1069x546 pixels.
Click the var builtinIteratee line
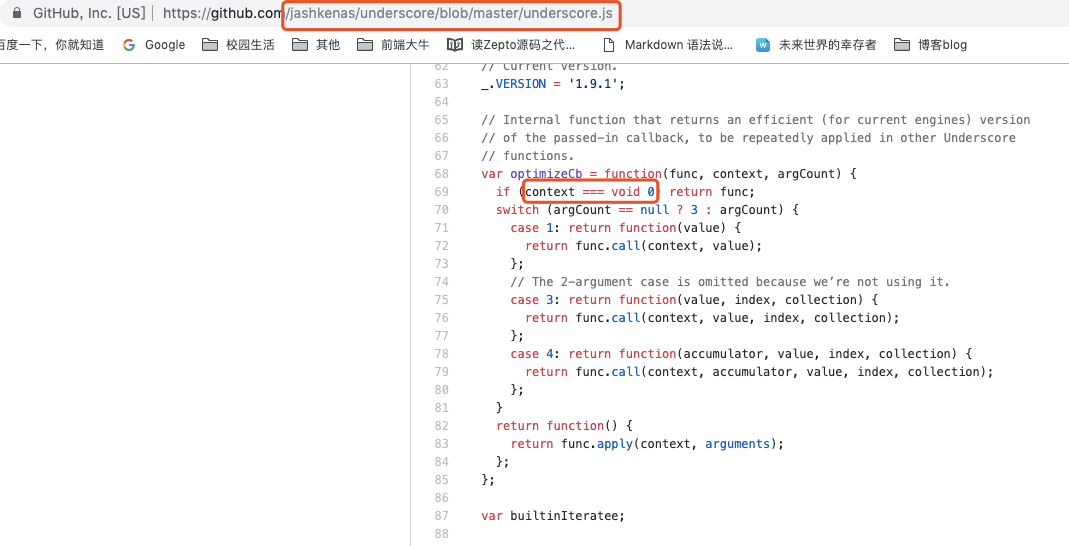[553, 516]
